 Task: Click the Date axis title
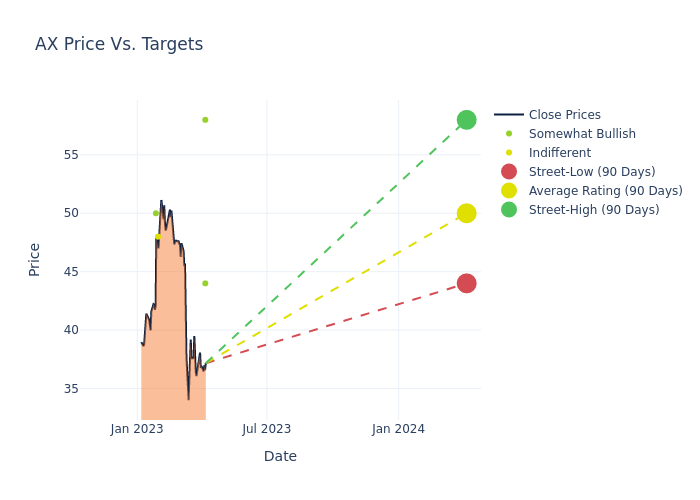pos(280,456)
